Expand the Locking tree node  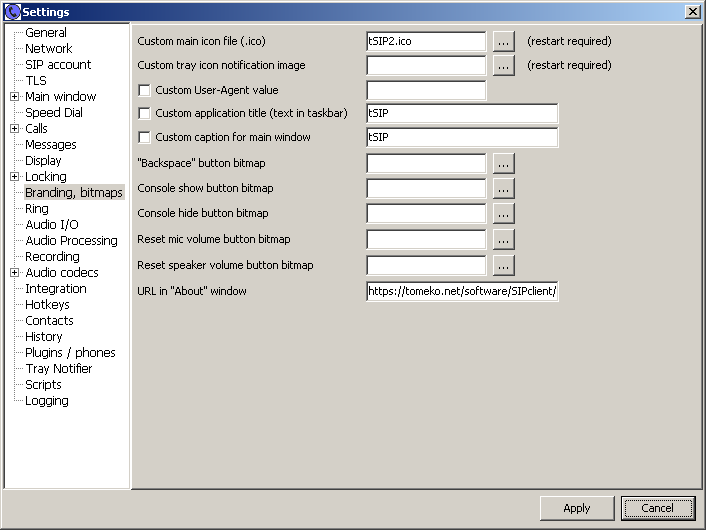(x=14, y=177)
